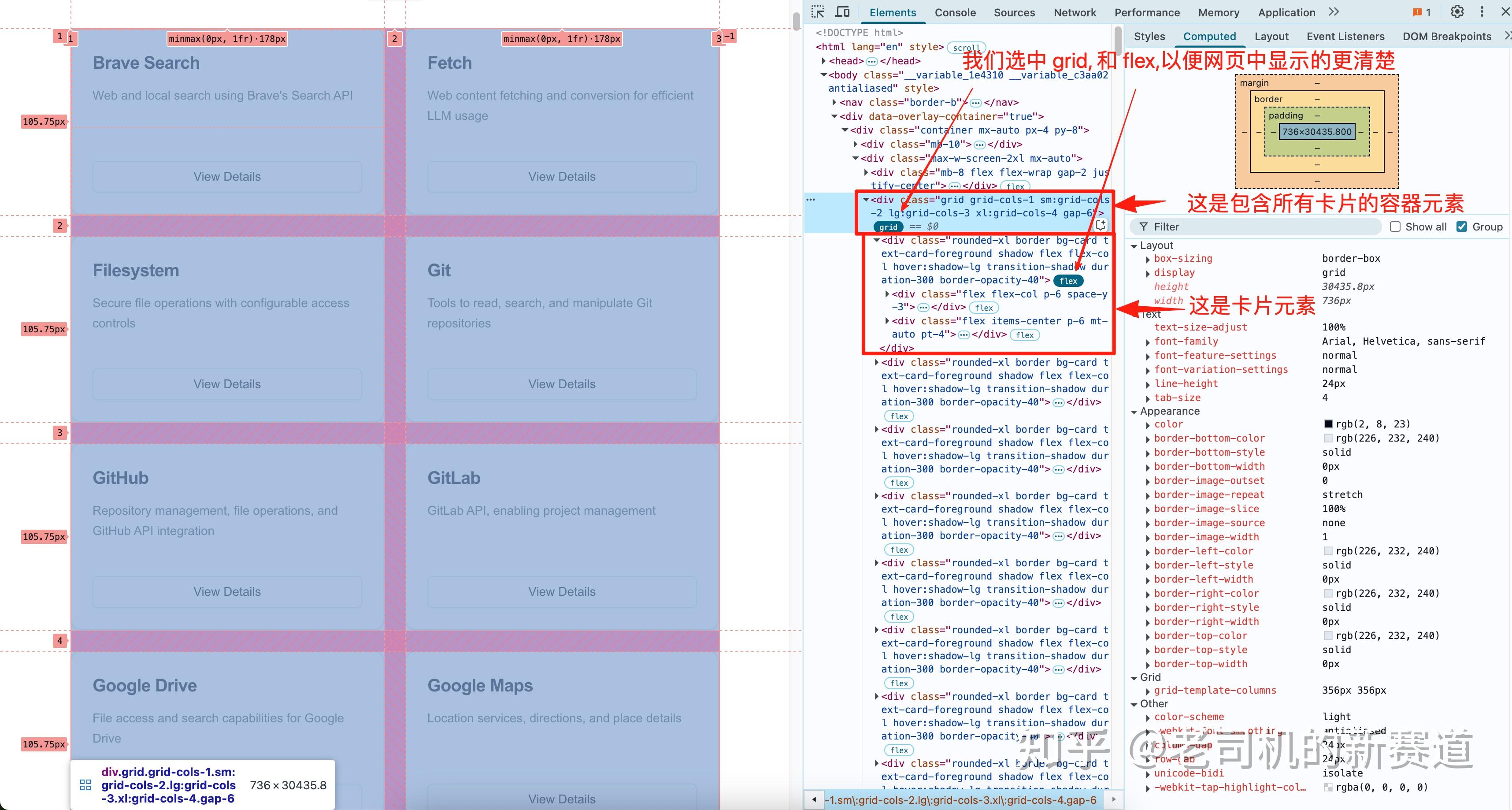The height and width of the screenshot is (810, 1512).
Task: Click the scroll badge on html element
Action: tap(966, 48)
